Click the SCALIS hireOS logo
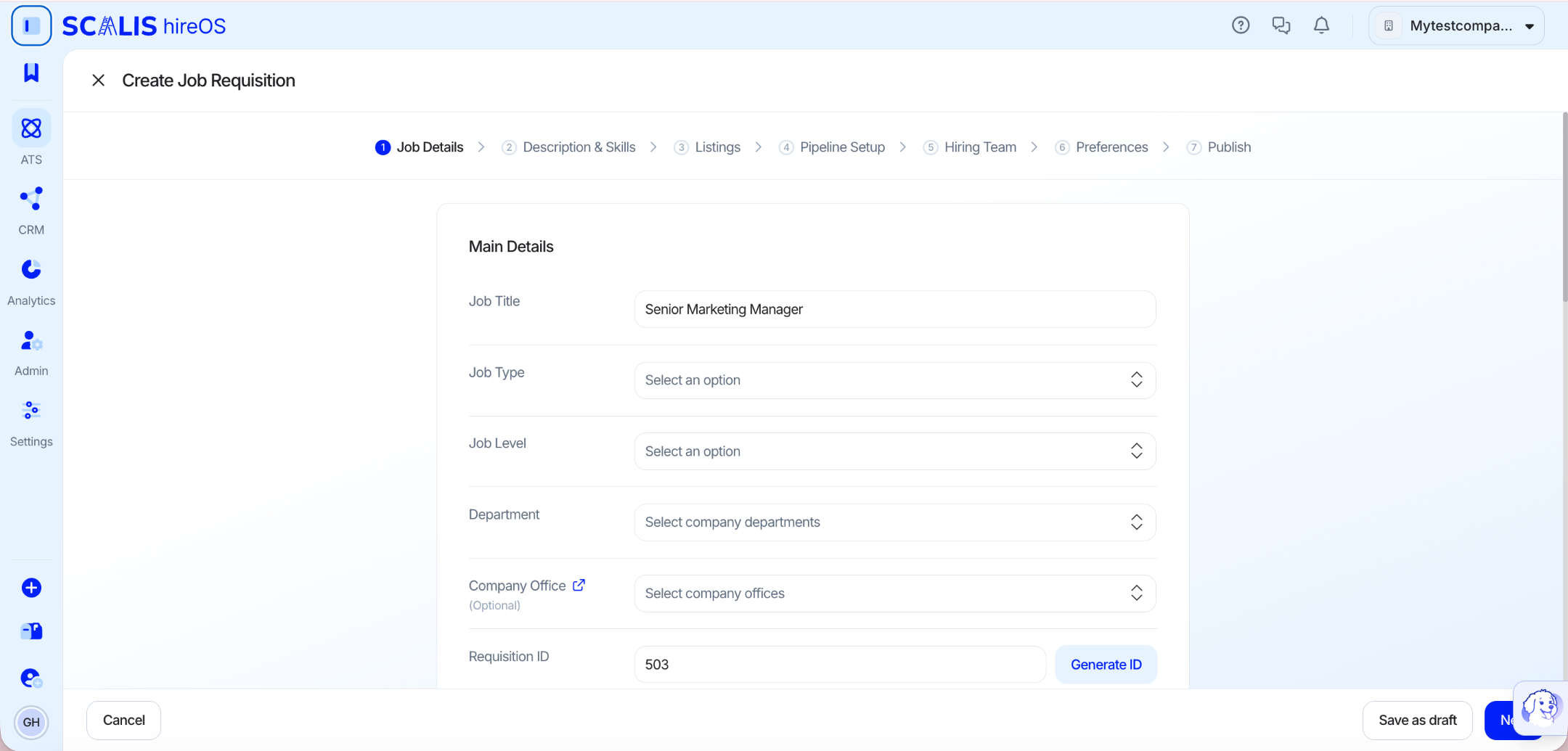1568x751 pixels. [x=144, y=26]
